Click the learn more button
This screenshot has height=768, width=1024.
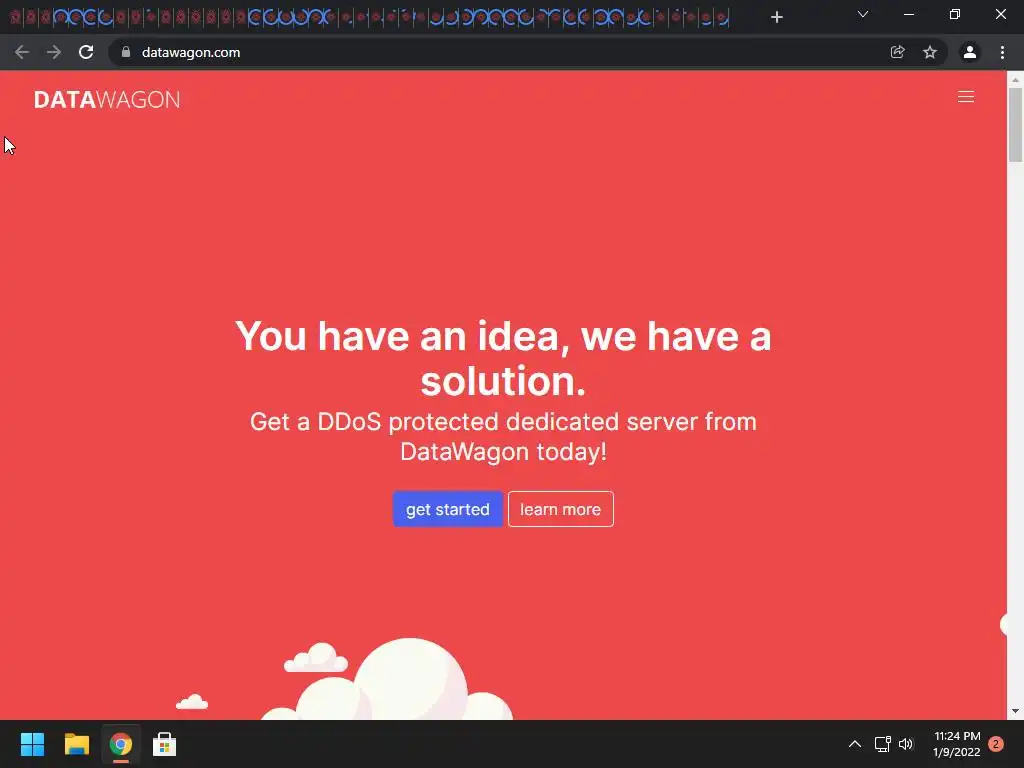point(560,509)
